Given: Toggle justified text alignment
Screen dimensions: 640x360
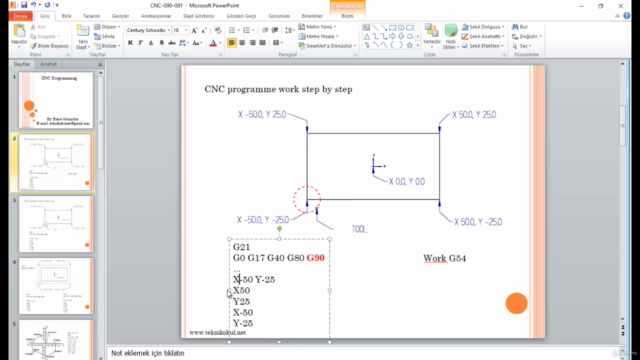Looking at the screenshot, I should tap(262, 42).
